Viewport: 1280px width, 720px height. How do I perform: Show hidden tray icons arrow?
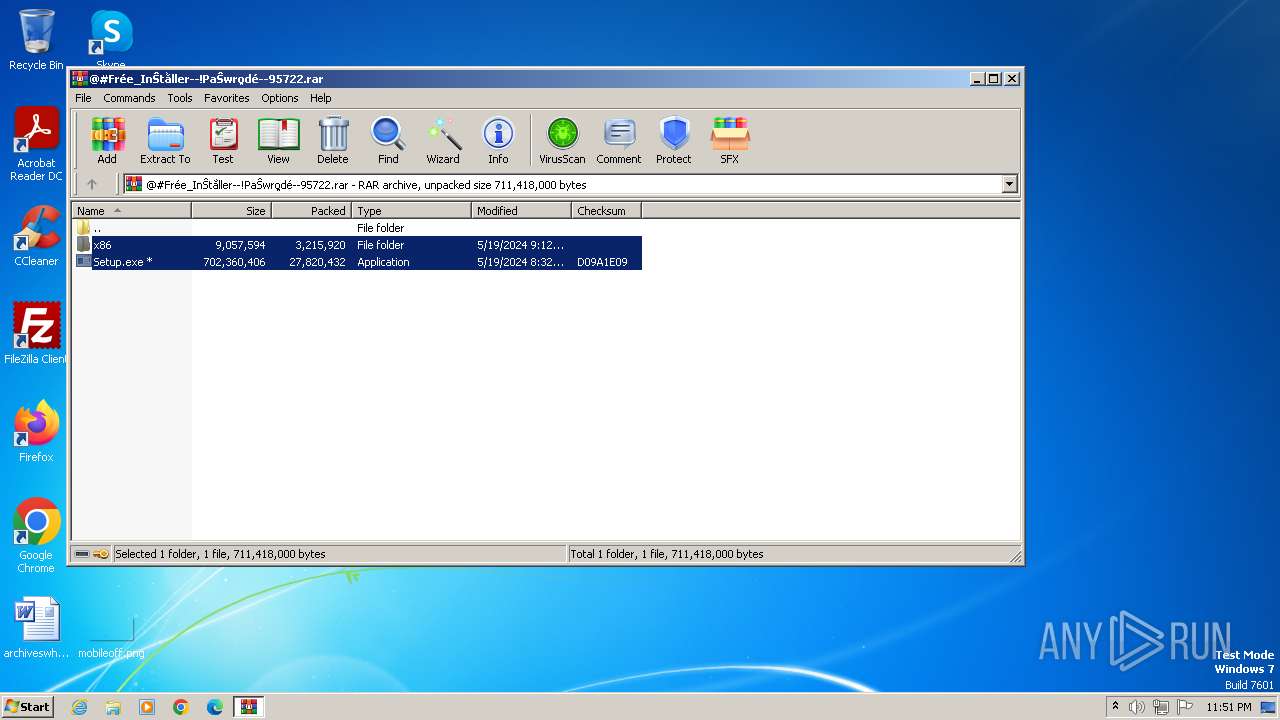click(1115, 707)
